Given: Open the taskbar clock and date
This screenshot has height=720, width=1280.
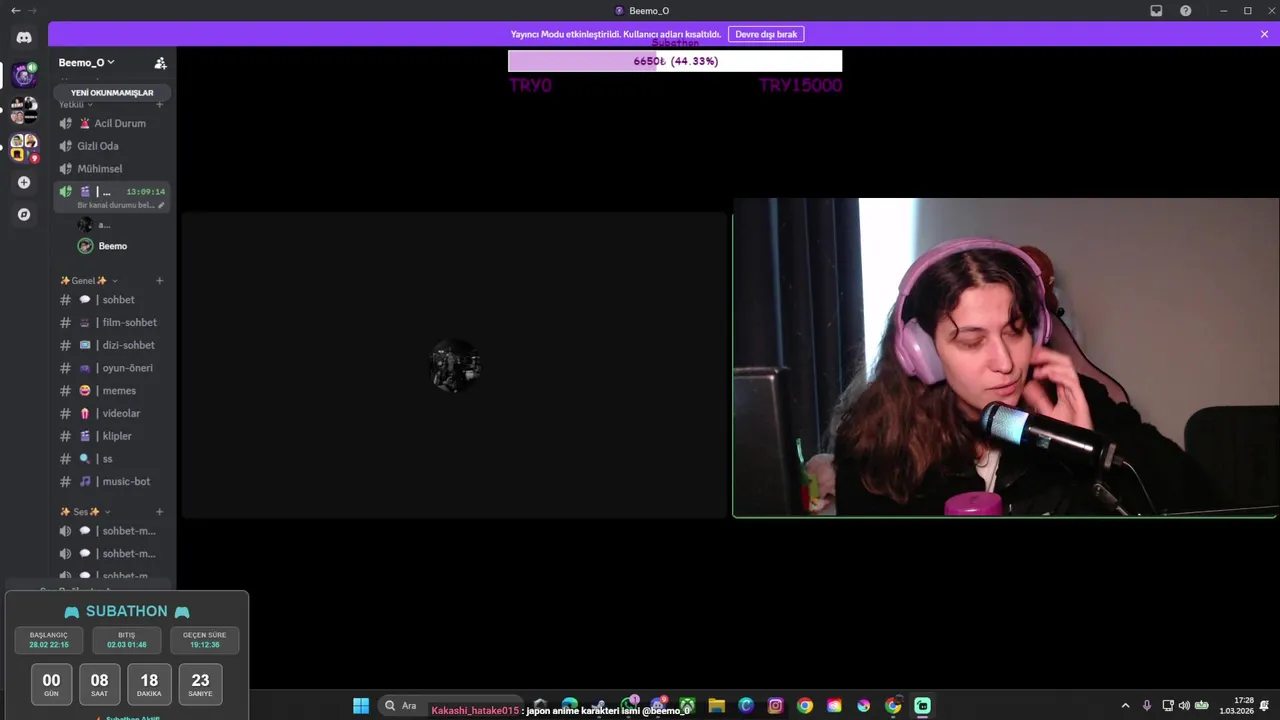Looking at the screenshot, I should 1237,706.
